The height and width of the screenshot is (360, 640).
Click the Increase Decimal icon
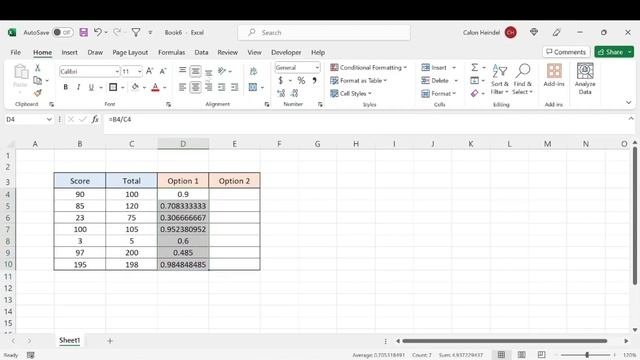coord(281,93)
